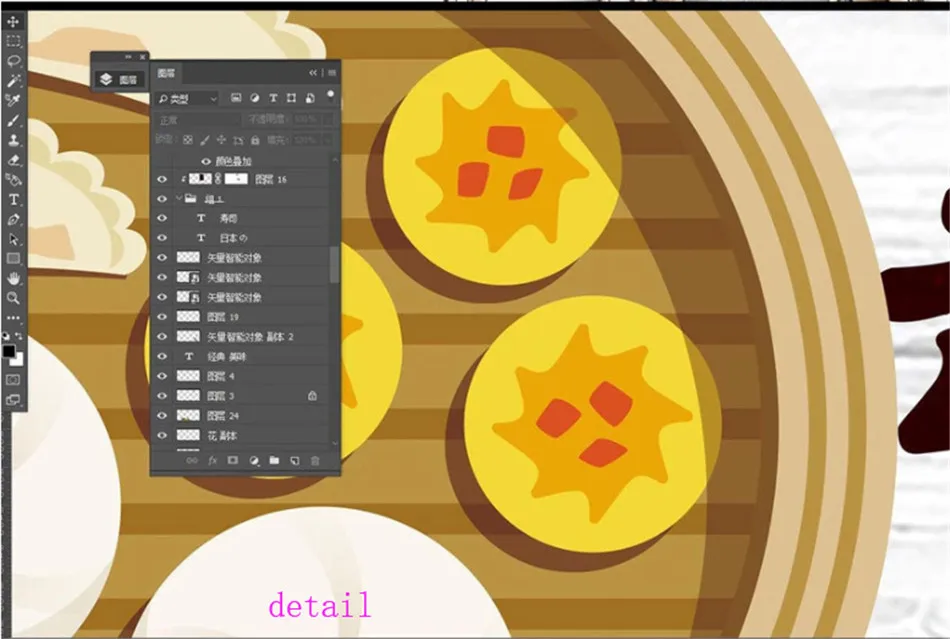Select the Path Selection arrow tool

coord(13,239)
